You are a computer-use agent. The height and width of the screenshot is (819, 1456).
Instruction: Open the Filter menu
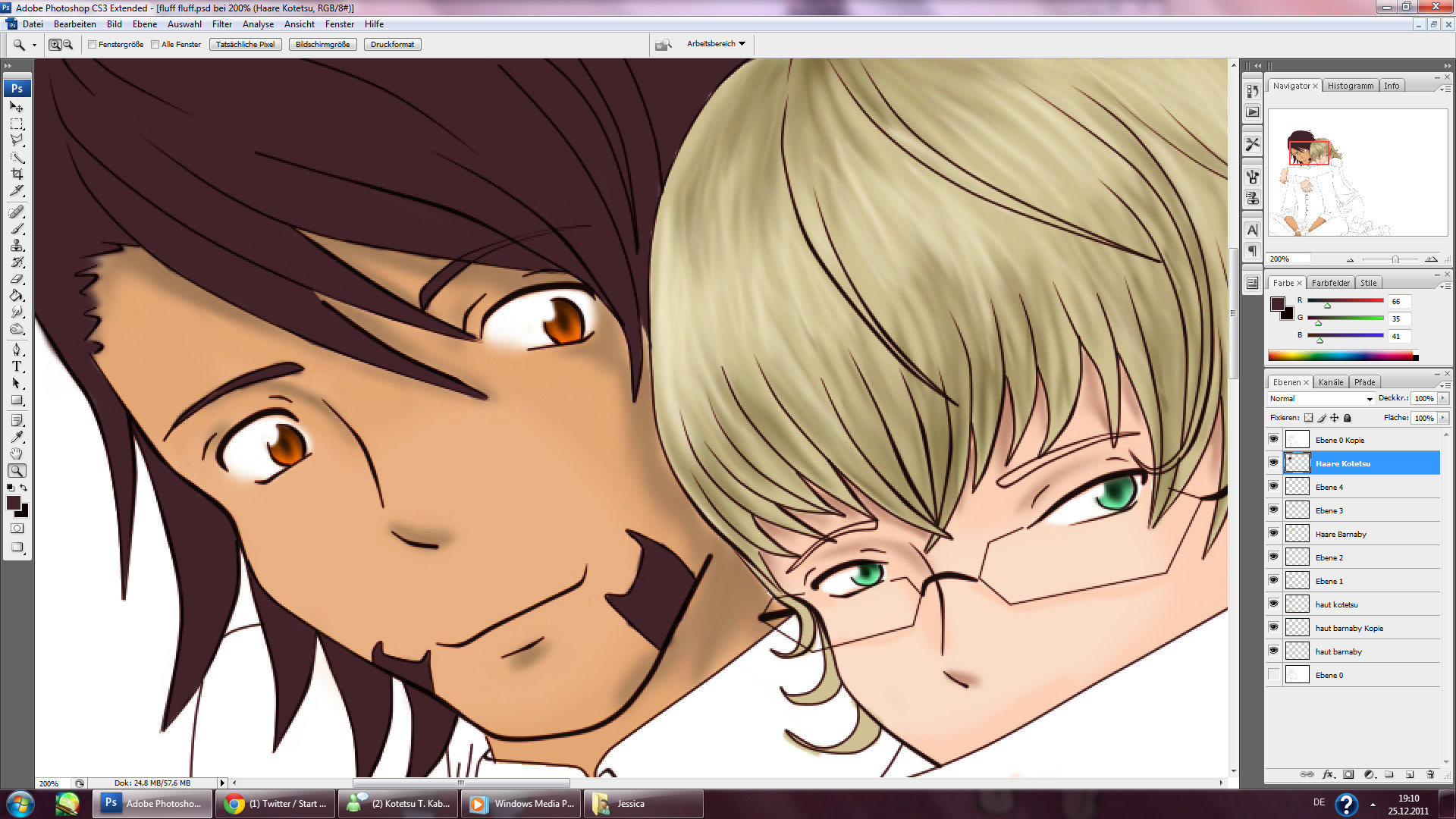[x=222, y=24]
